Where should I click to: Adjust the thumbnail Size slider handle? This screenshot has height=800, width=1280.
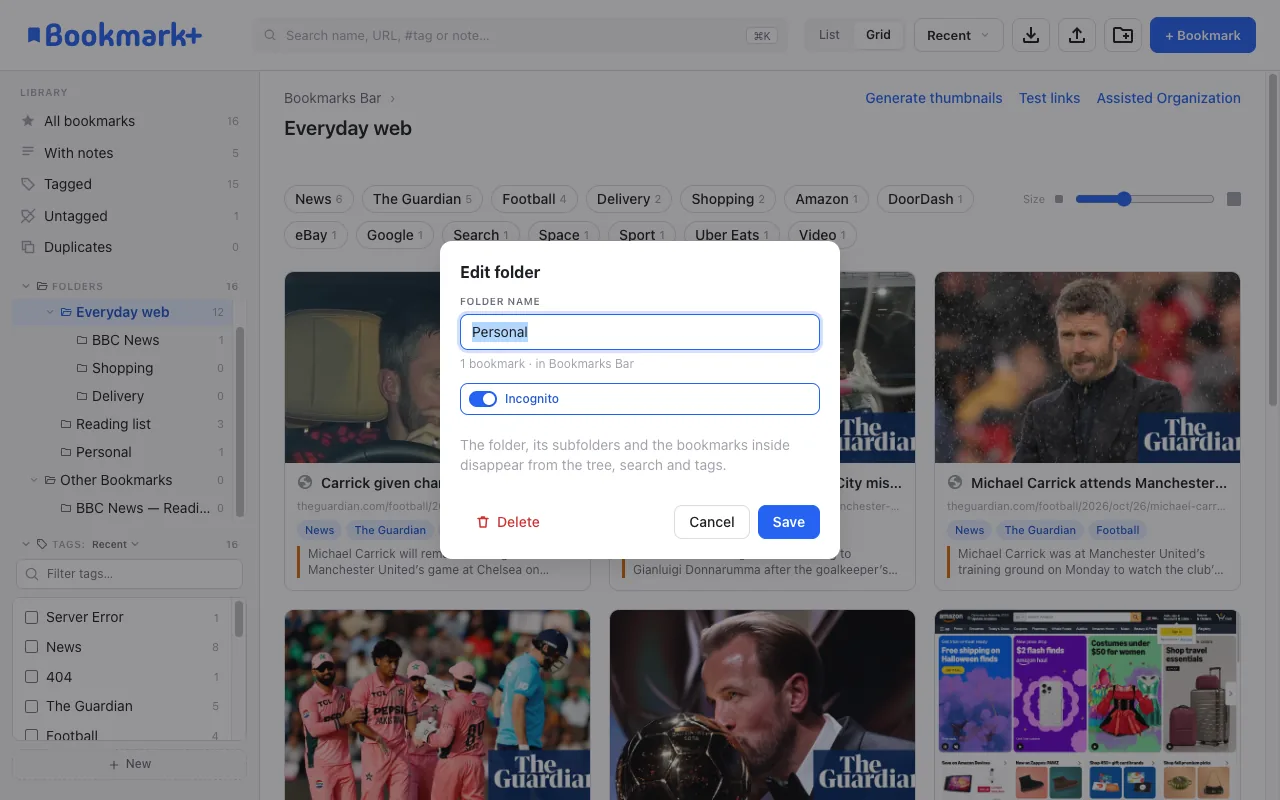1124,199
